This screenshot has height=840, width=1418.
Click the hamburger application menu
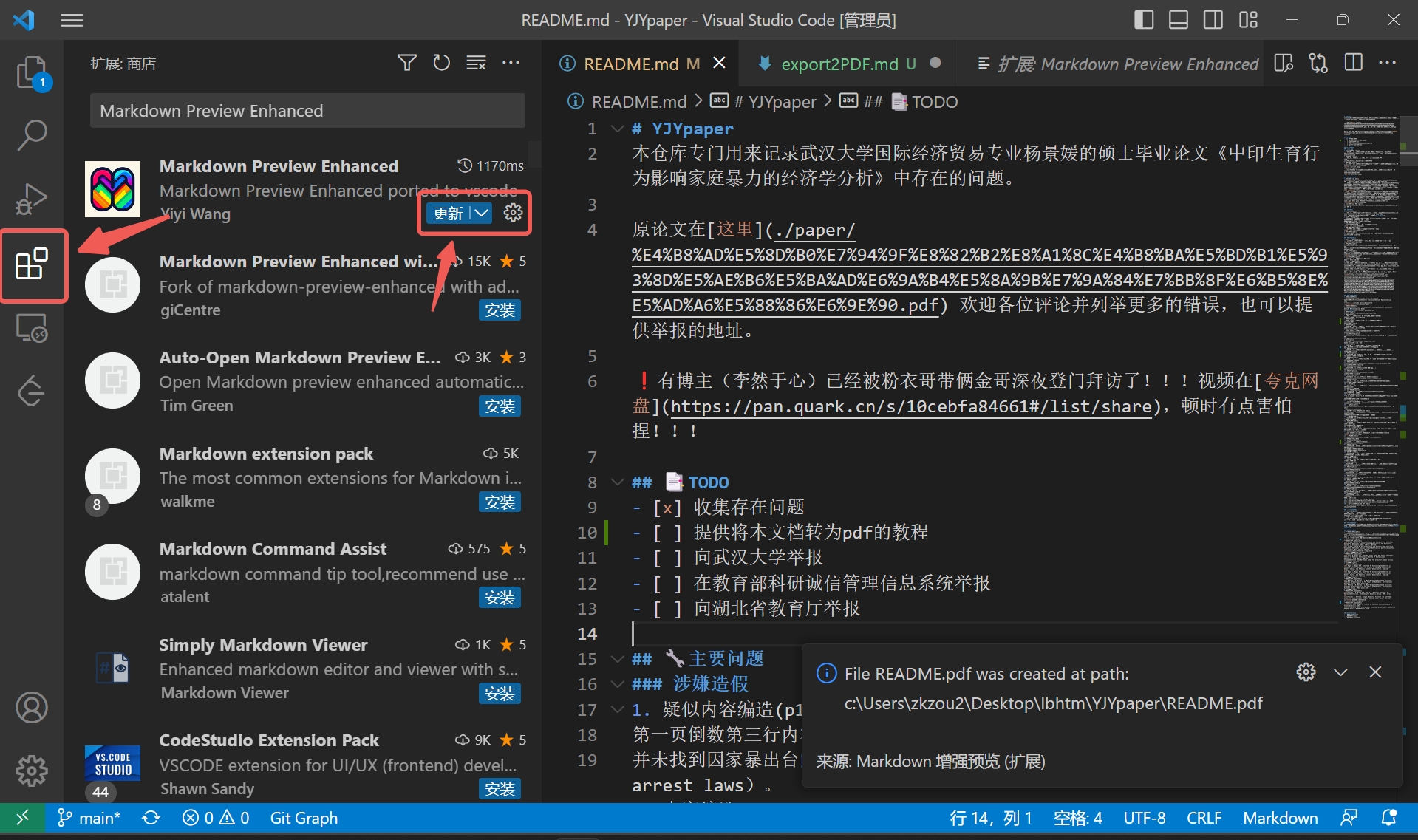(x=72, y=20)
